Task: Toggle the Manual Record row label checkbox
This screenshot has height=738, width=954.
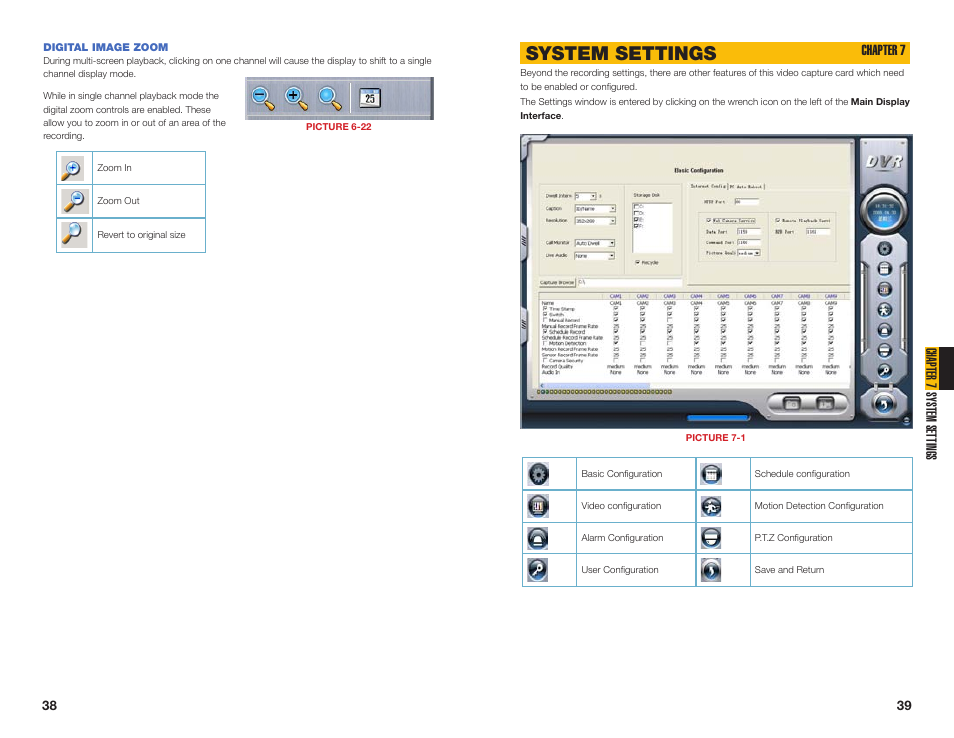Action: coord(545,320)
